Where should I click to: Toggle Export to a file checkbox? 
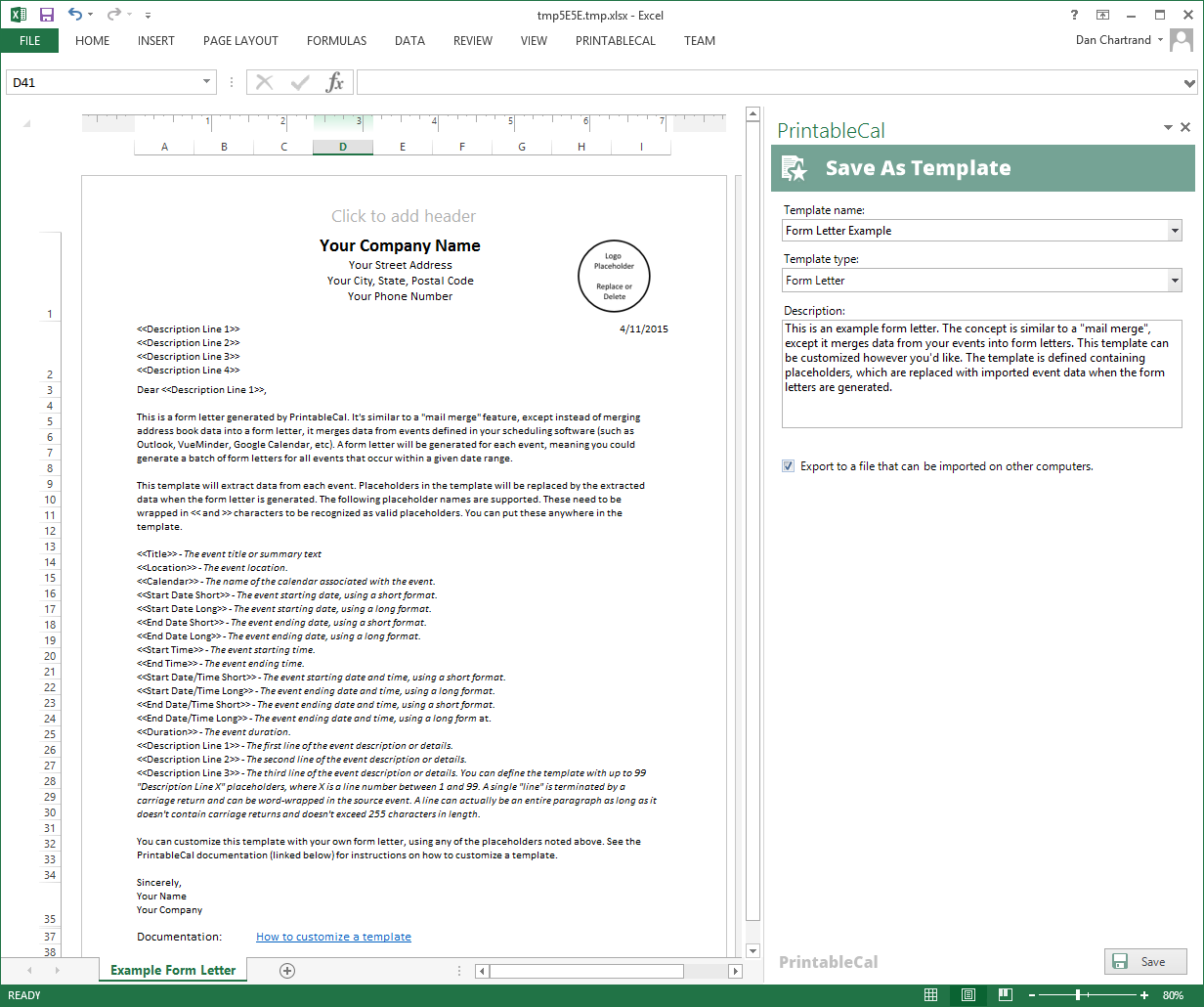pyautogui.click(x=788, y=466)
